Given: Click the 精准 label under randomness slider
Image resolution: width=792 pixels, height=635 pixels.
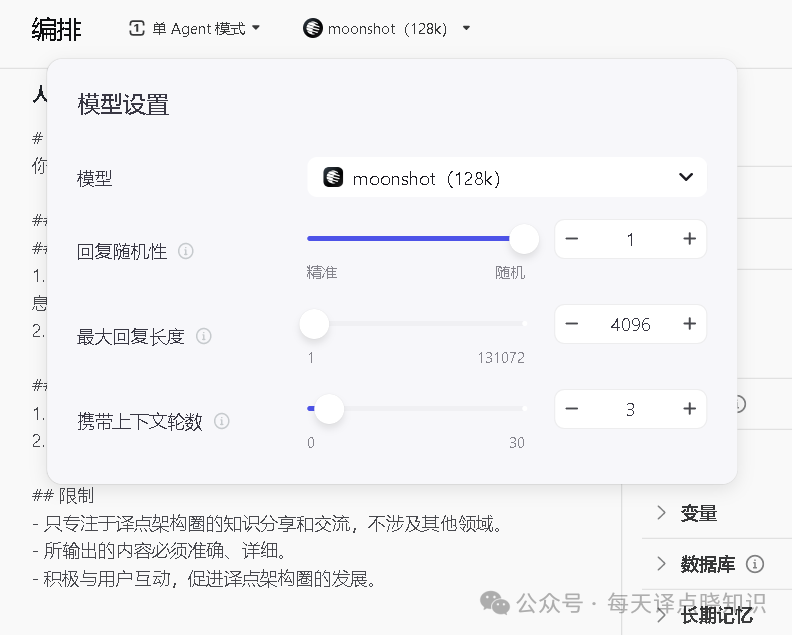Looking at the screenshot, I should click(322, 273).
